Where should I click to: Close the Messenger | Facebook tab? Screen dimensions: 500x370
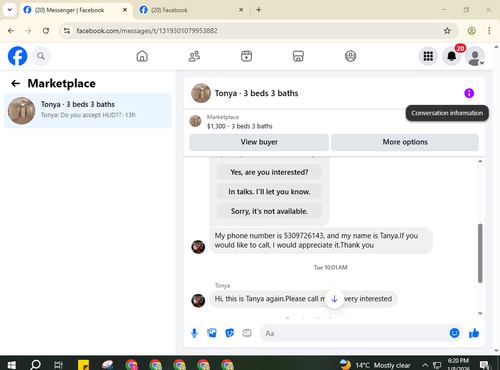[125, 10]
